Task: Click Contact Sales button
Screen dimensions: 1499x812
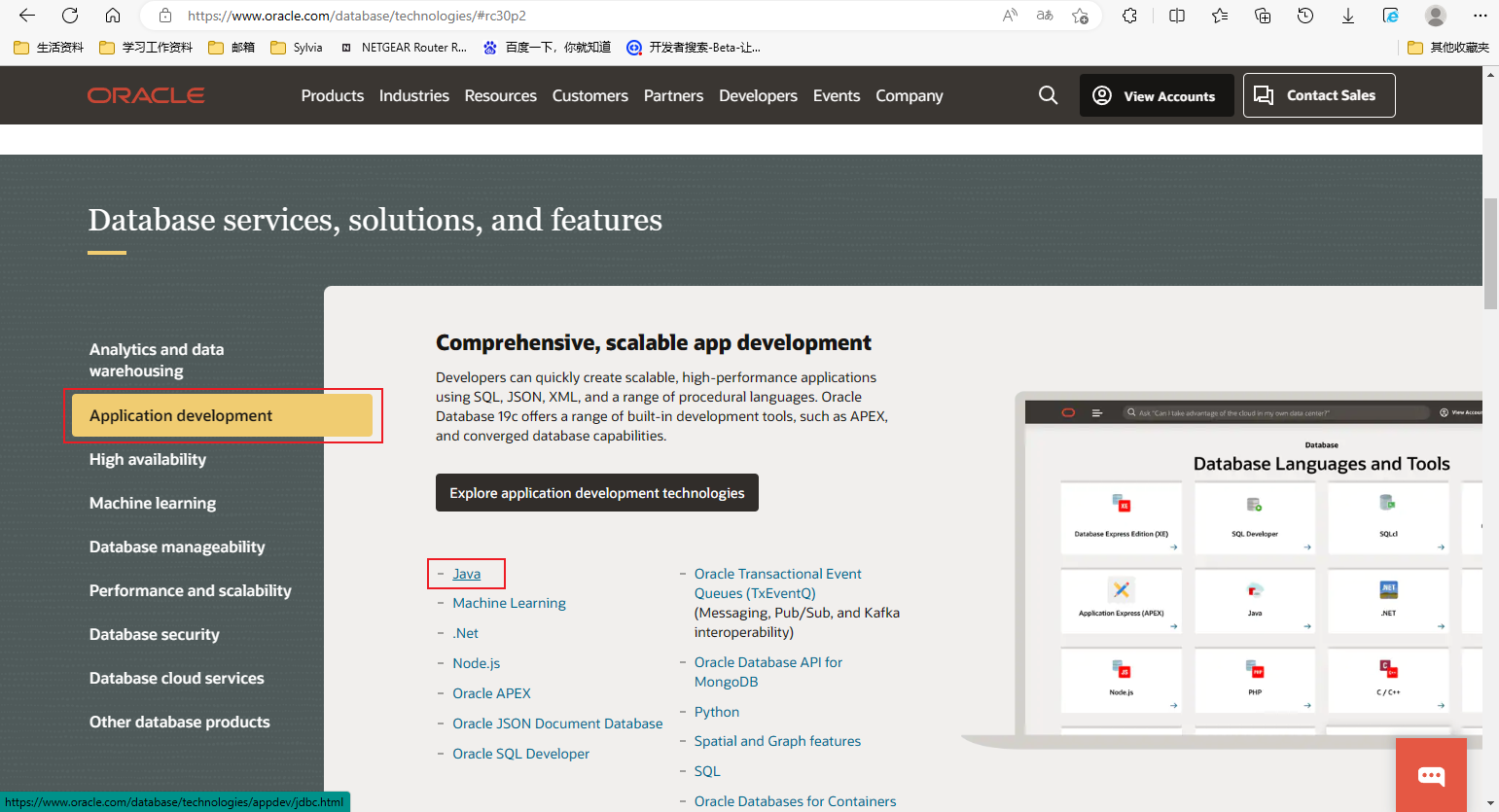Action: coord(1319,95)
